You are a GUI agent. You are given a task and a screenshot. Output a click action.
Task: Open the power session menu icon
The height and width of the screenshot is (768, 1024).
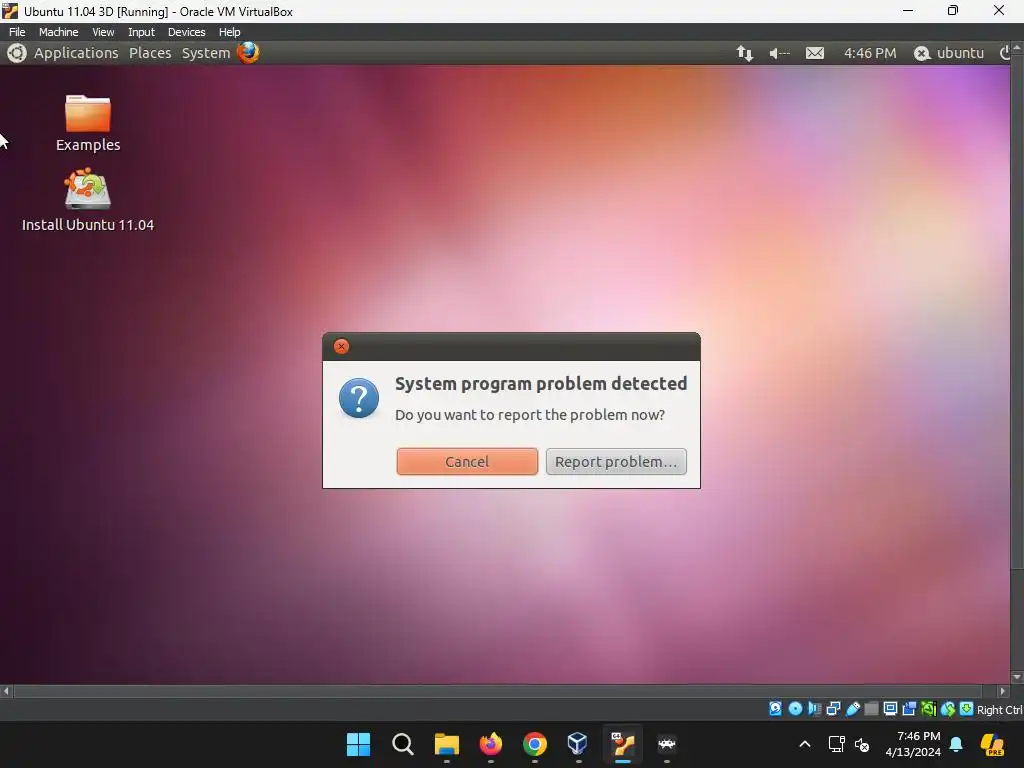pos(1004,53)
